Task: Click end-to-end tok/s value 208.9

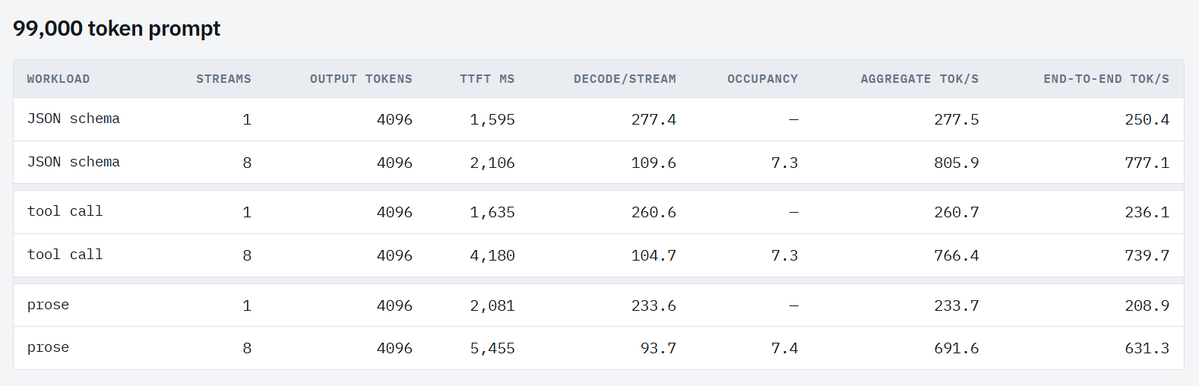Action: [1147, 306]
